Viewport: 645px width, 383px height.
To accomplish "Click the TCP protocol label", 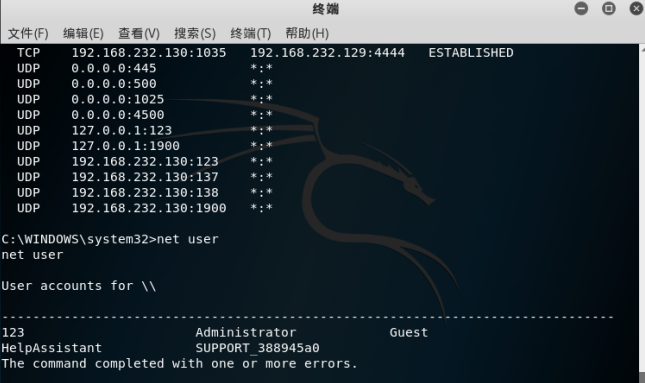I will [28, 53].
